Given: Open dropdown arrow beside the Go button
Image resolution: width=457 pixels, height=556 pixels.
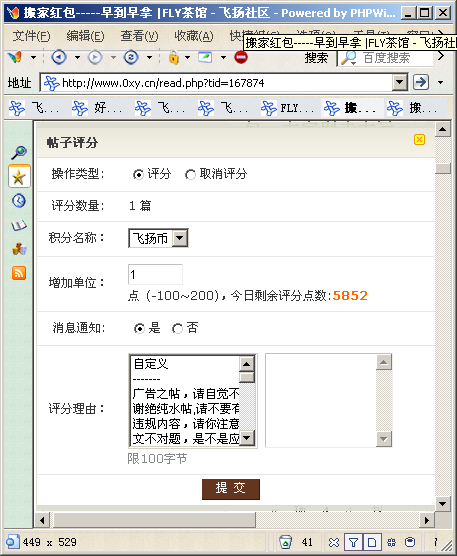Looking at the screenshot, I should point(440,82).
